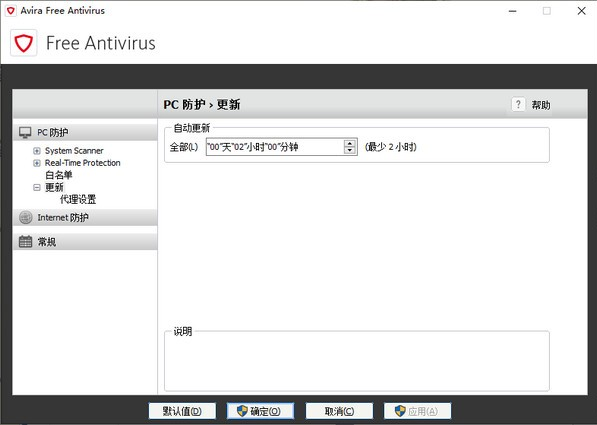Click the calendar icon beside 常规
The height and width of the screenshot is (425, 597).
26,241
